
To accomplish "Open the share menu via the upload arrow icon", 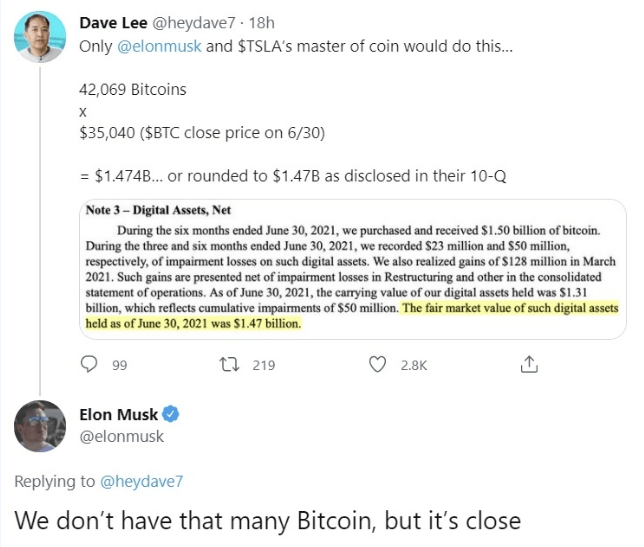I will point(530,364).
